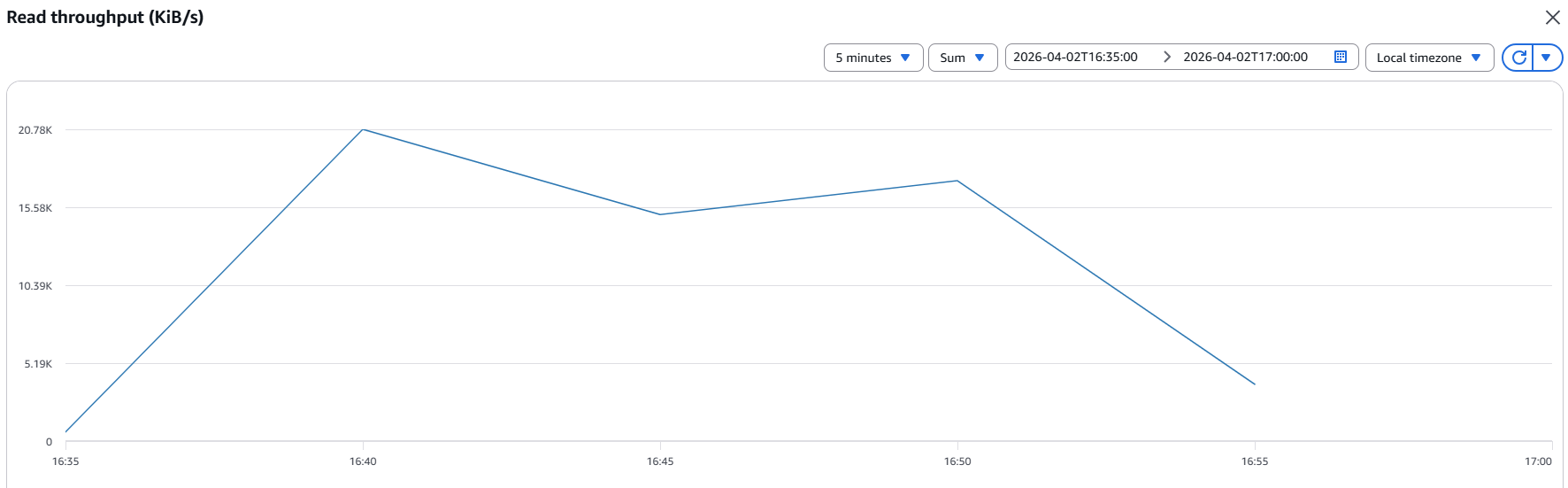Open the 5 minutes period dropdown
The image size is (1568, 488).
tap(872, 58)
